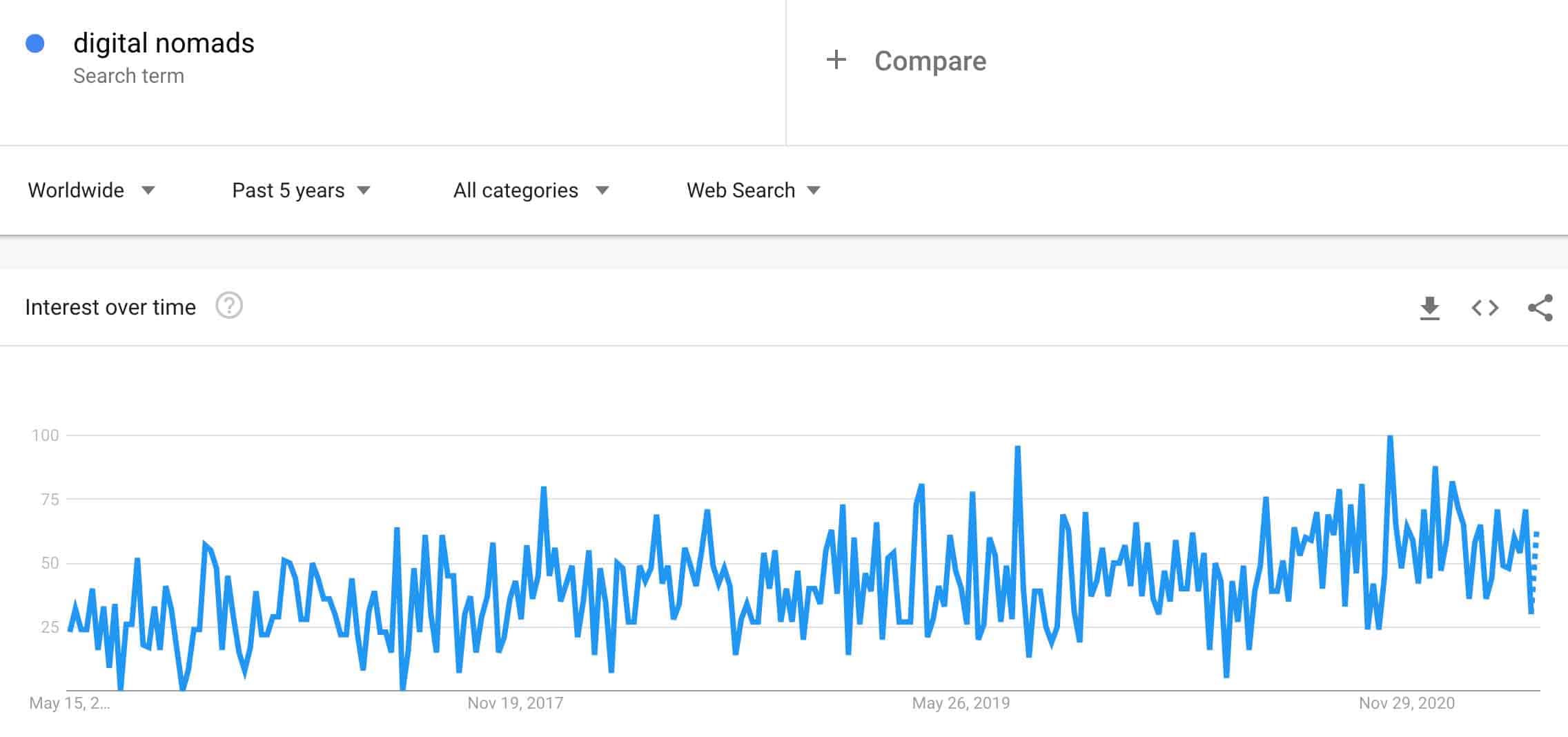Viewport: 1568px width, 737px height.
Task: Click the 100 value on the y-axis
Action: point(46,436)
